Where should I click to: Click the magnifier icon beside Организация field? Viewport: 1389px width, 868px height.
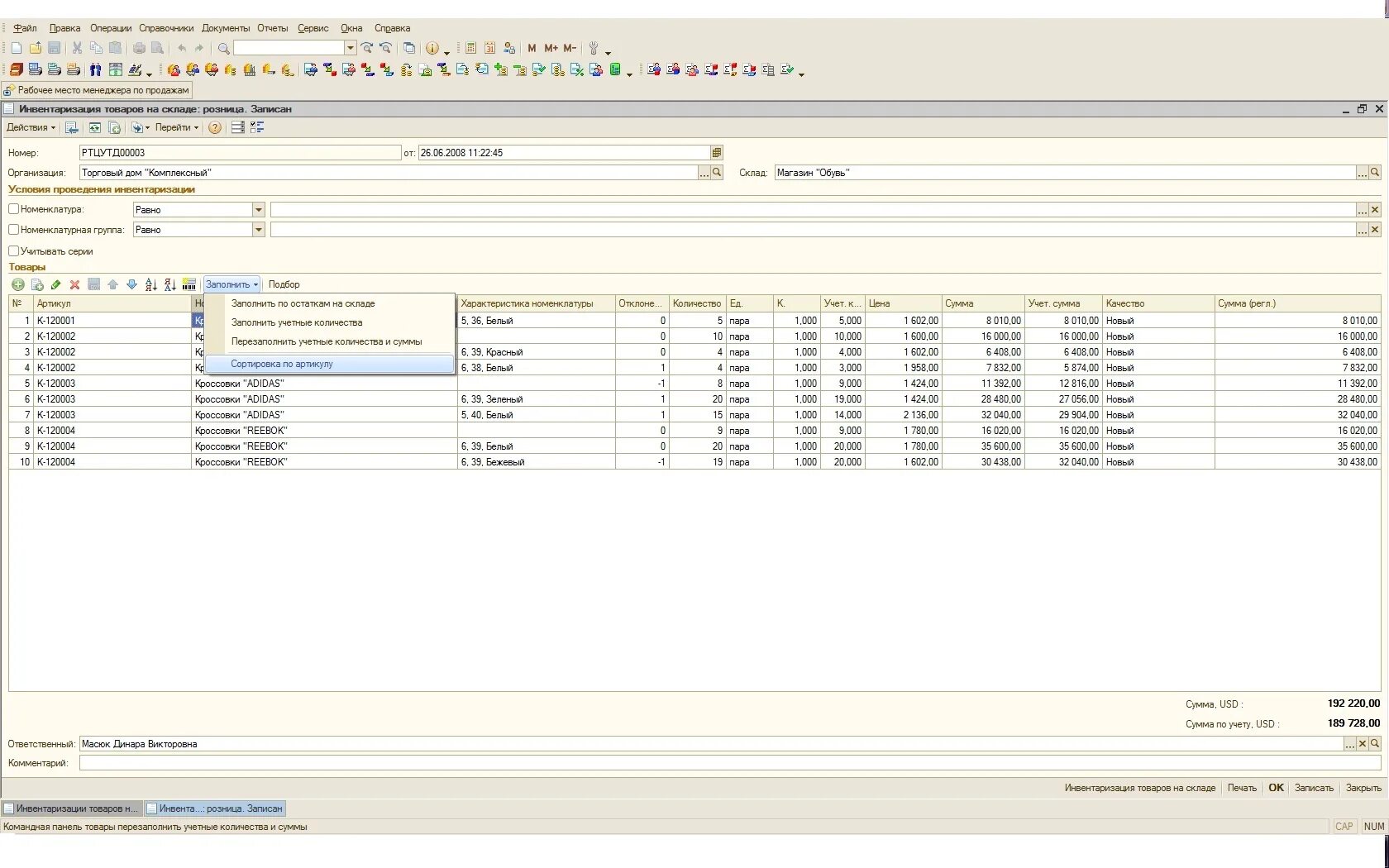pyautogui.click(x=717, y=173)
